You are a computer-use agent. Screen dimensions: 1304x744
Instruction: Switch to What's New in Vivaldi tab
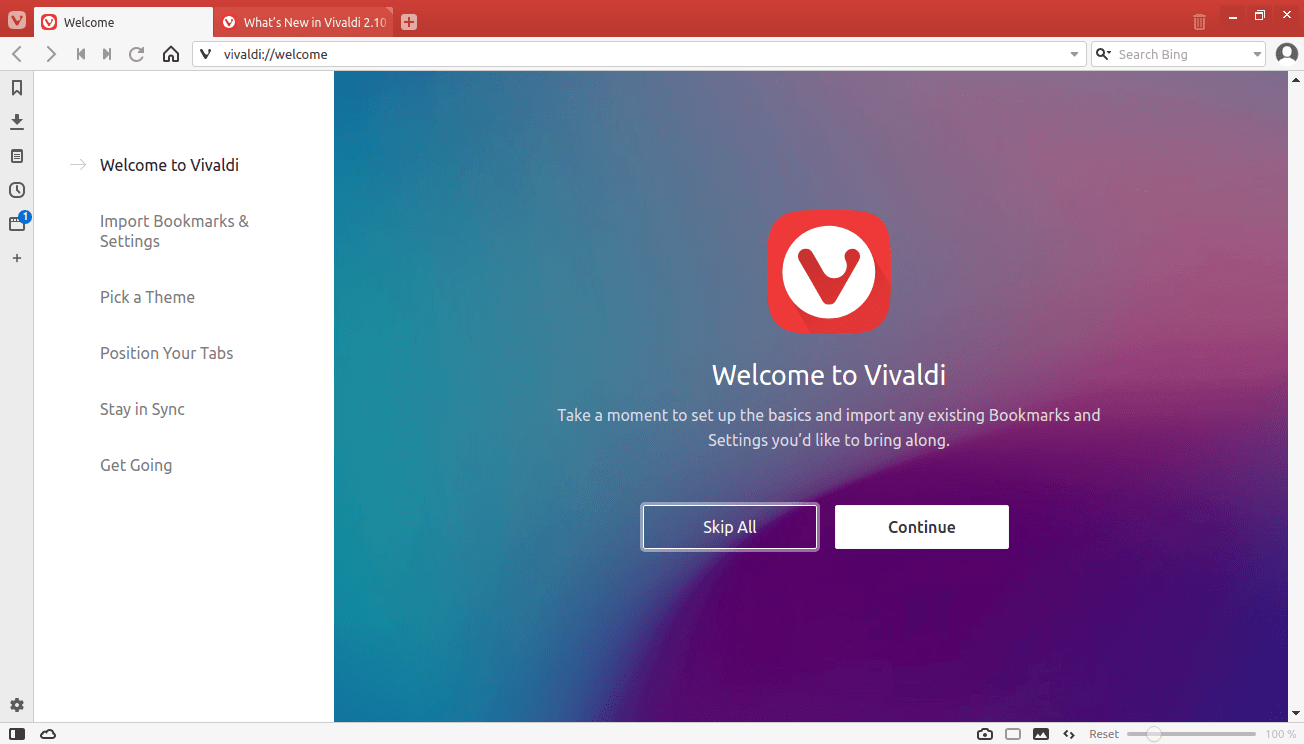[x=304, y=22]
